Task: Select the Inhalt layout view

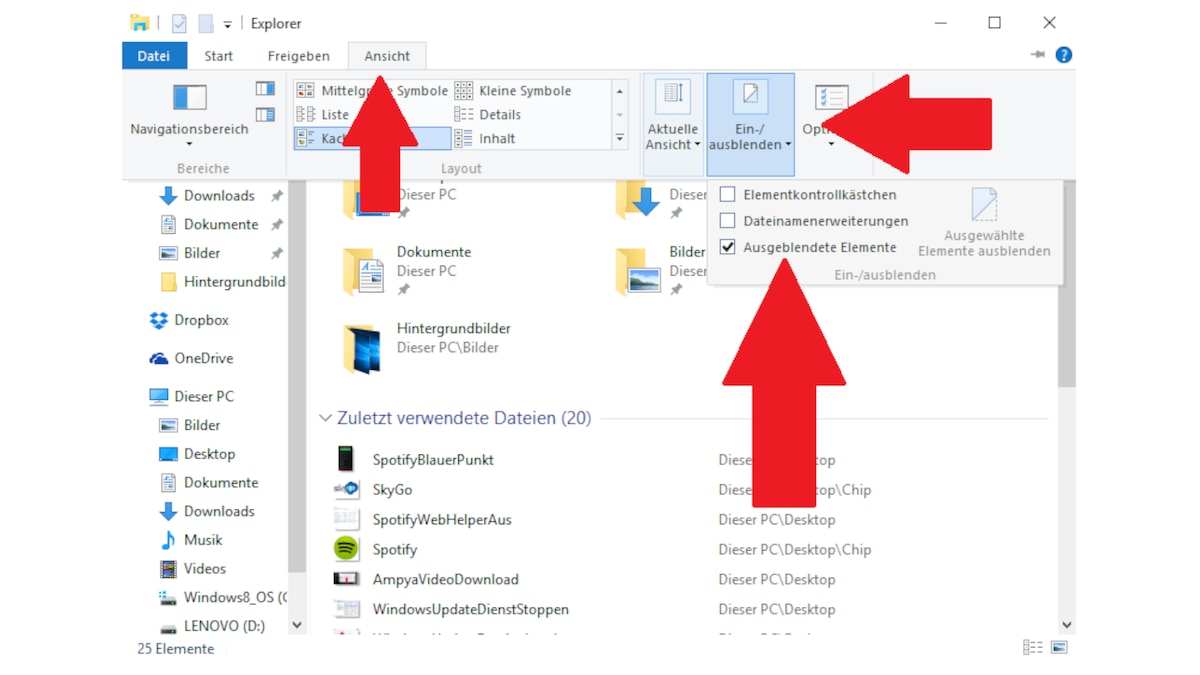Action: click(499, 138)
